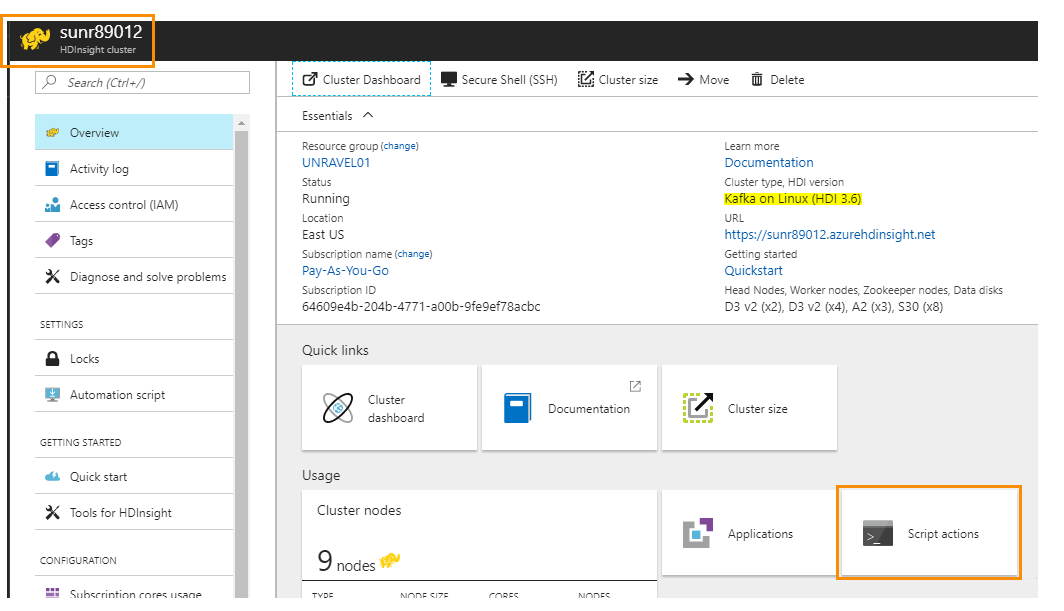
Task: Click the Quick start cloud icon
Action: [52, 477]
